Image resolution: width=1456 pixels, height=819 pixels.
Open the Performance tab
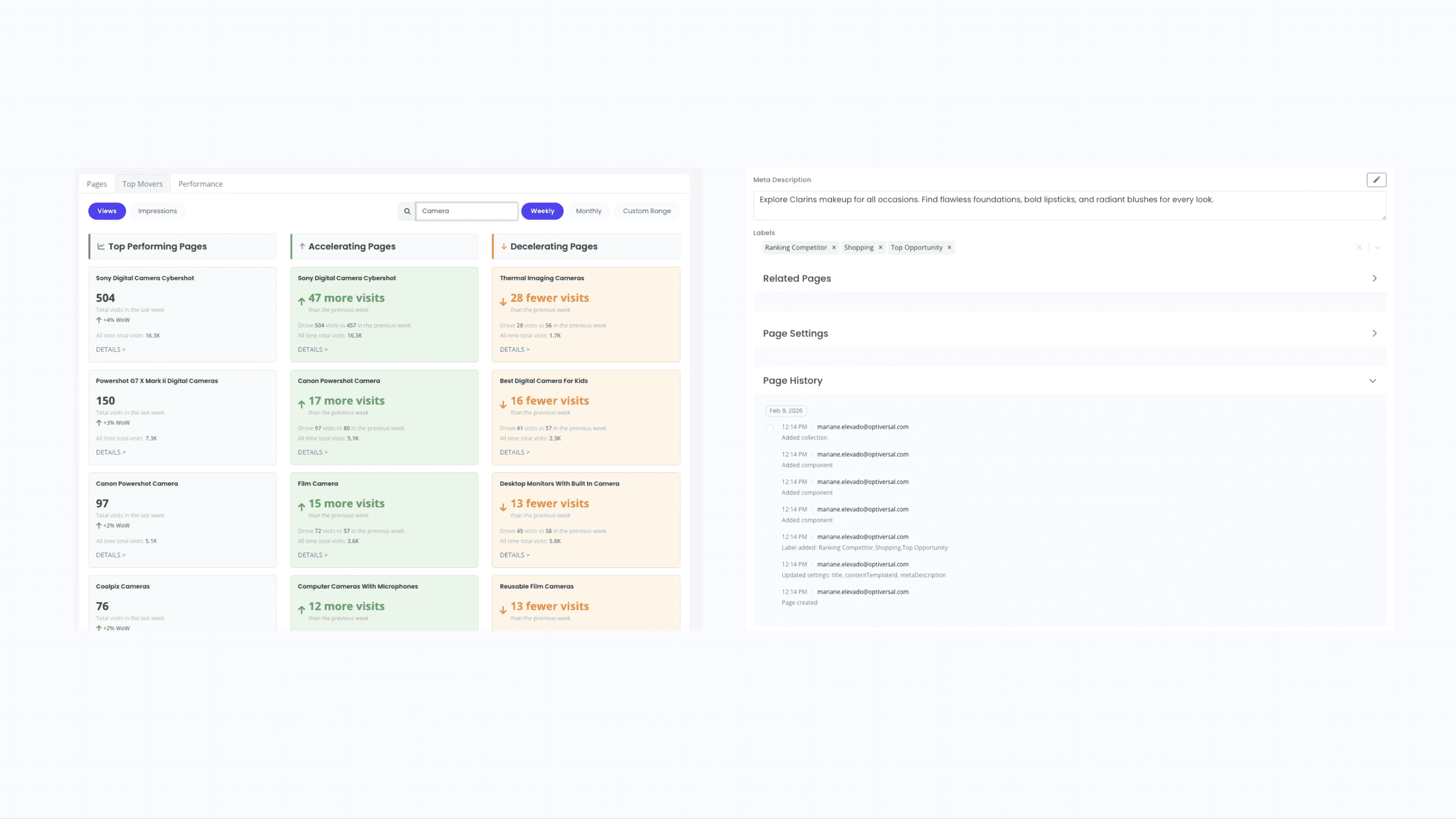click(200, 184)
